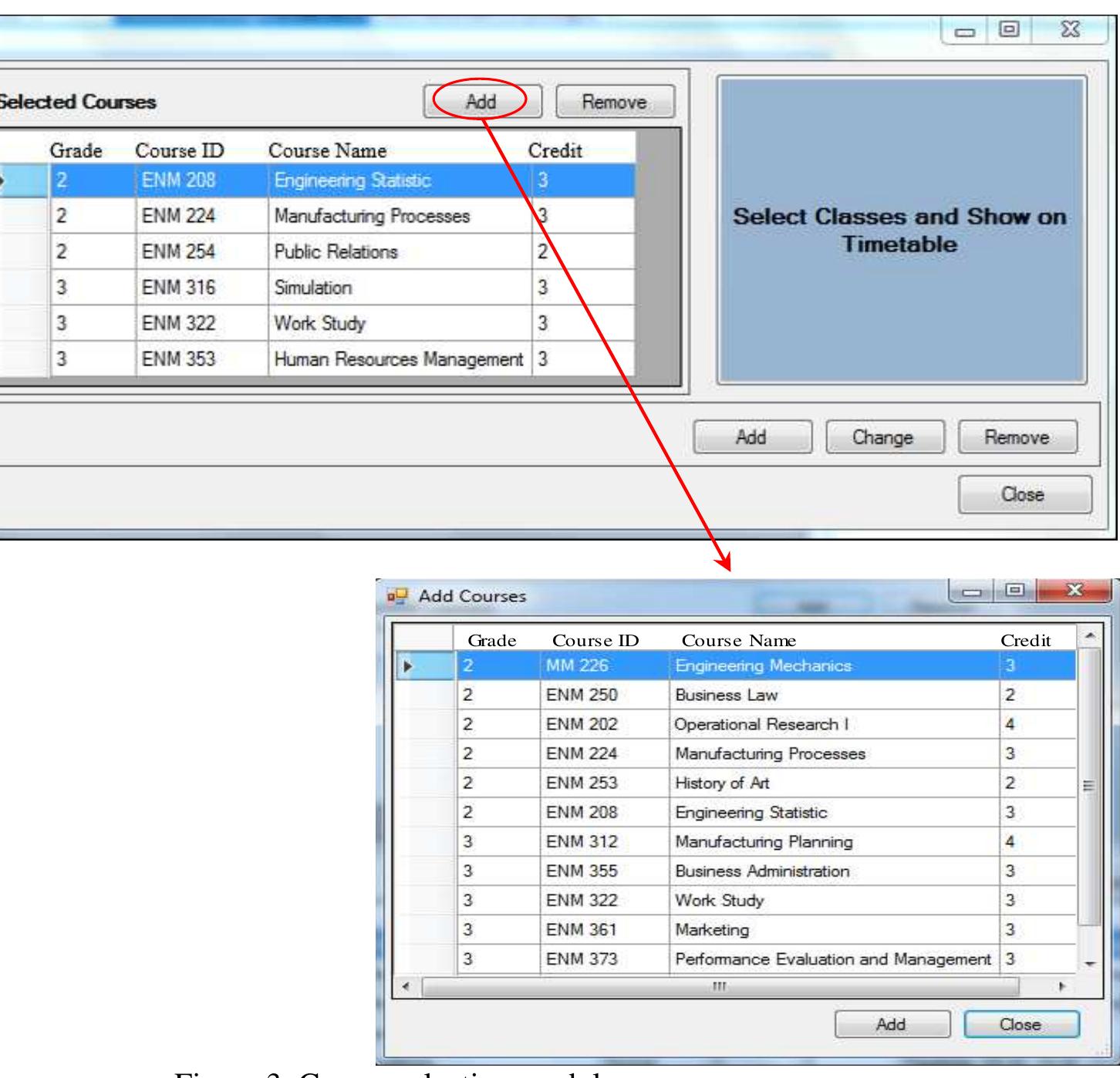Click Select Classes and Show on Timetable

pyautogui.click(x=901, y=231)
